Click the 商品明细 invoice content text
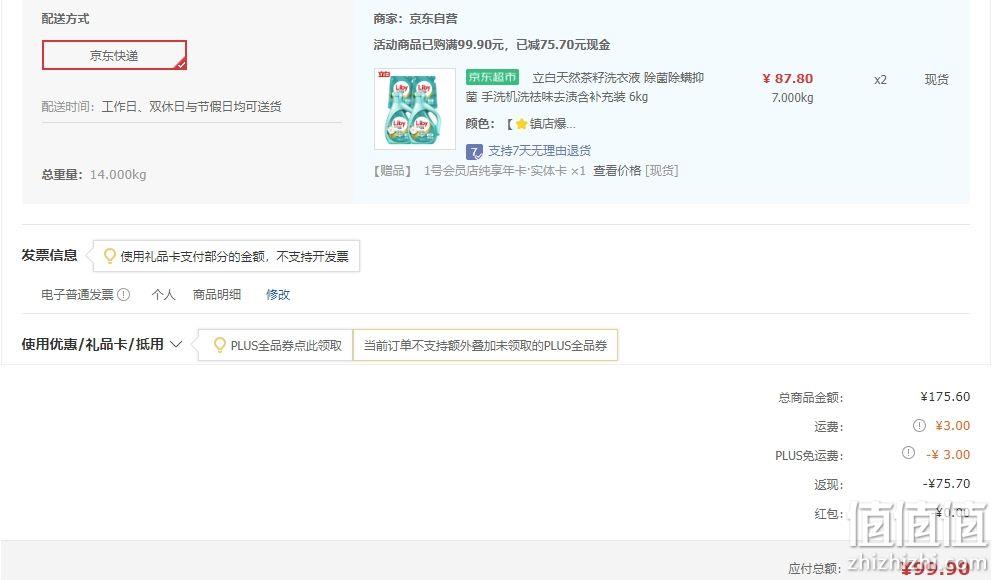 click(217, 294)
